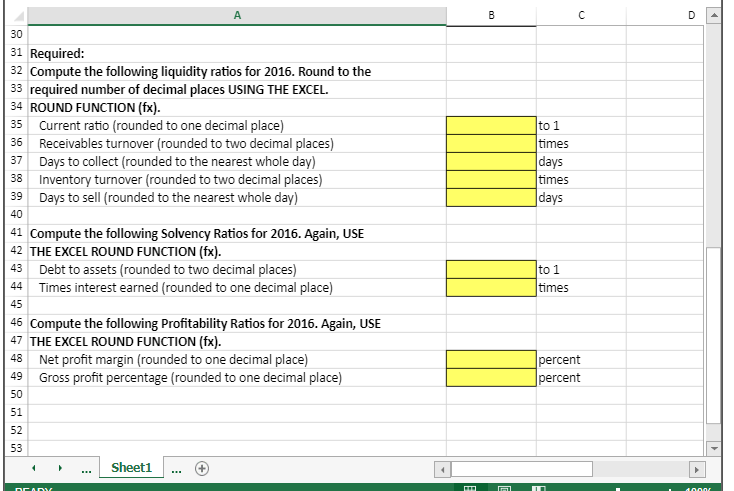
Task: Select column B header
Action: click(x=491, y=16)
